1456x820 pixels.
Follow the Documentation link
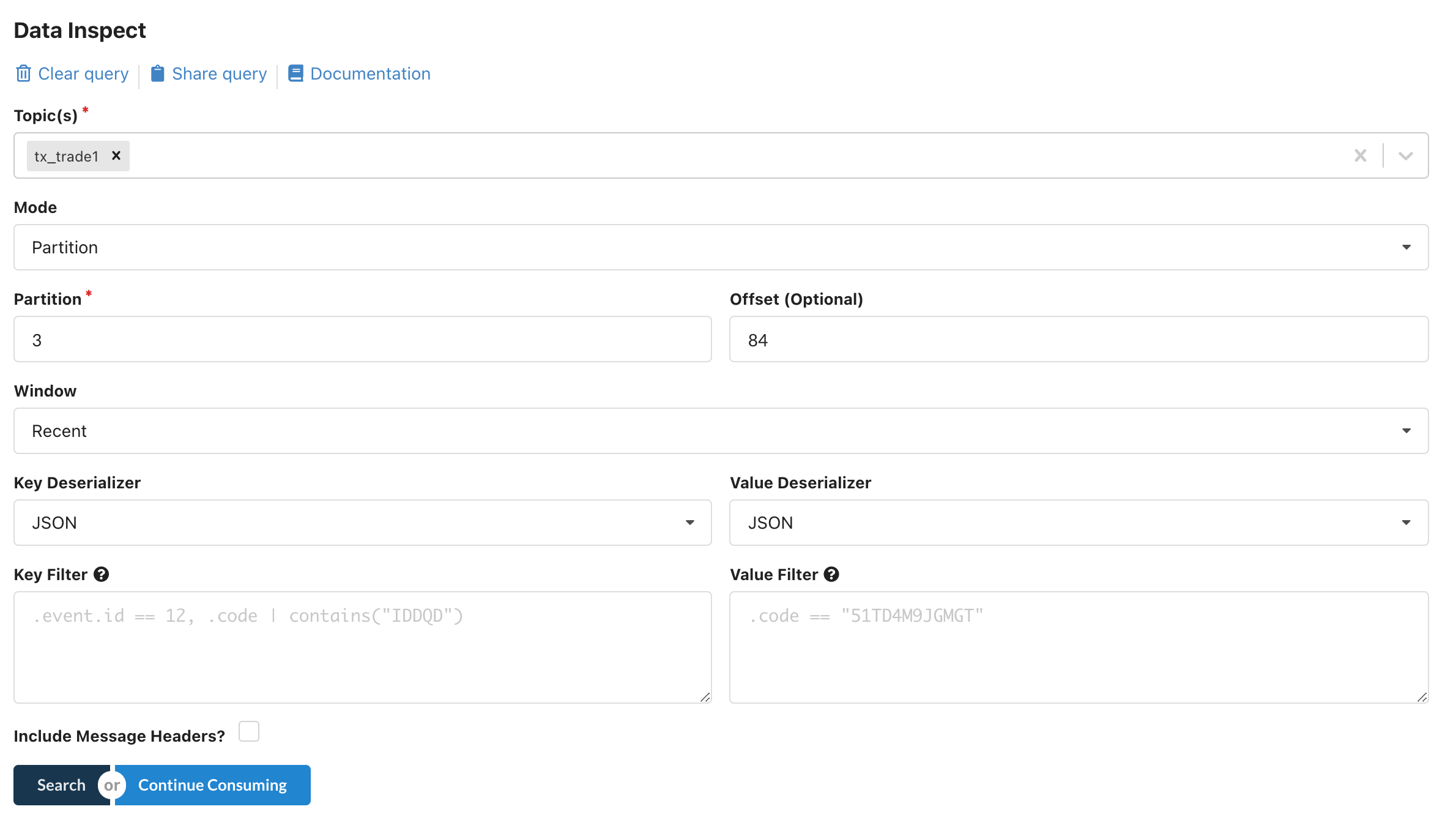tap(370, 73)
